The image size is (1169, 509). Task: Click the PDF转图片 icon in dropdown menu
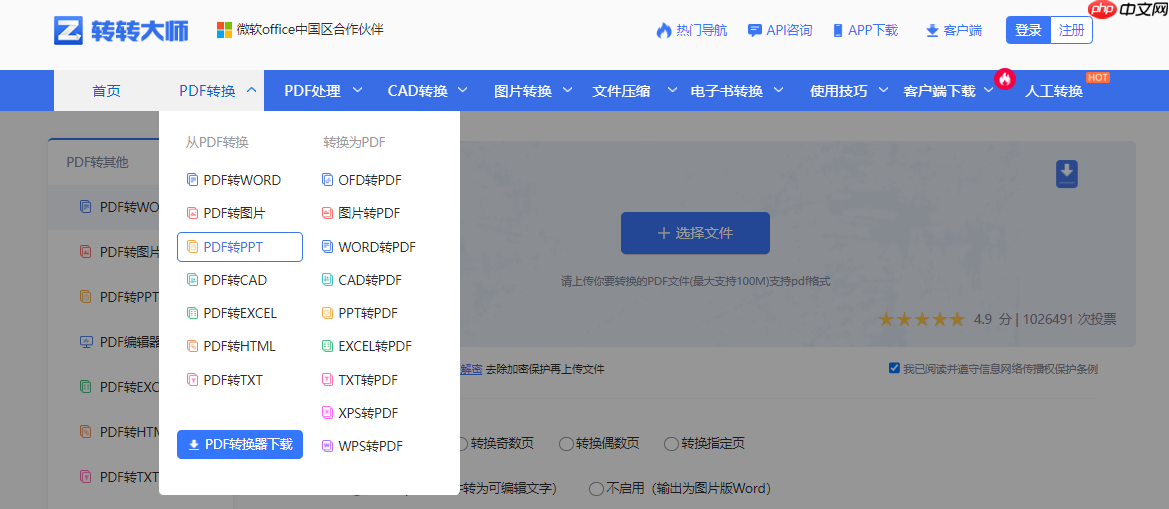(x=192, y=213)
